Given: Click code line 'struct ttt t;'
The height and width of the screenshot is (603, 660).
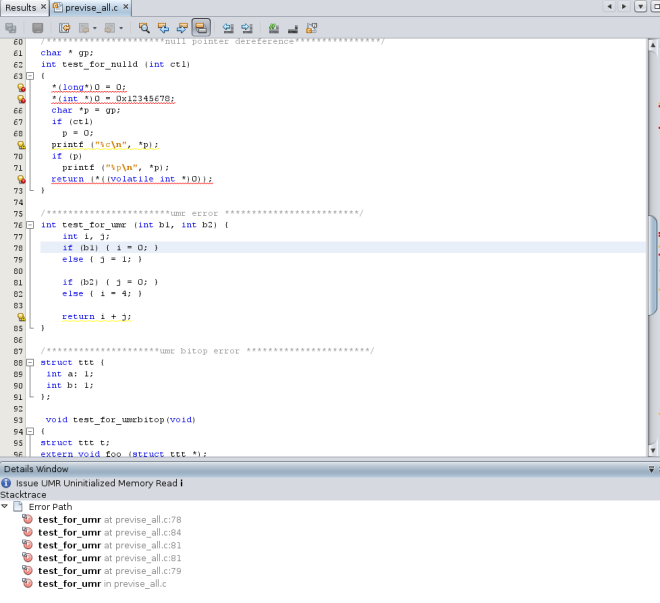Looking at the screenshot, I should click(x=75, y=443).
